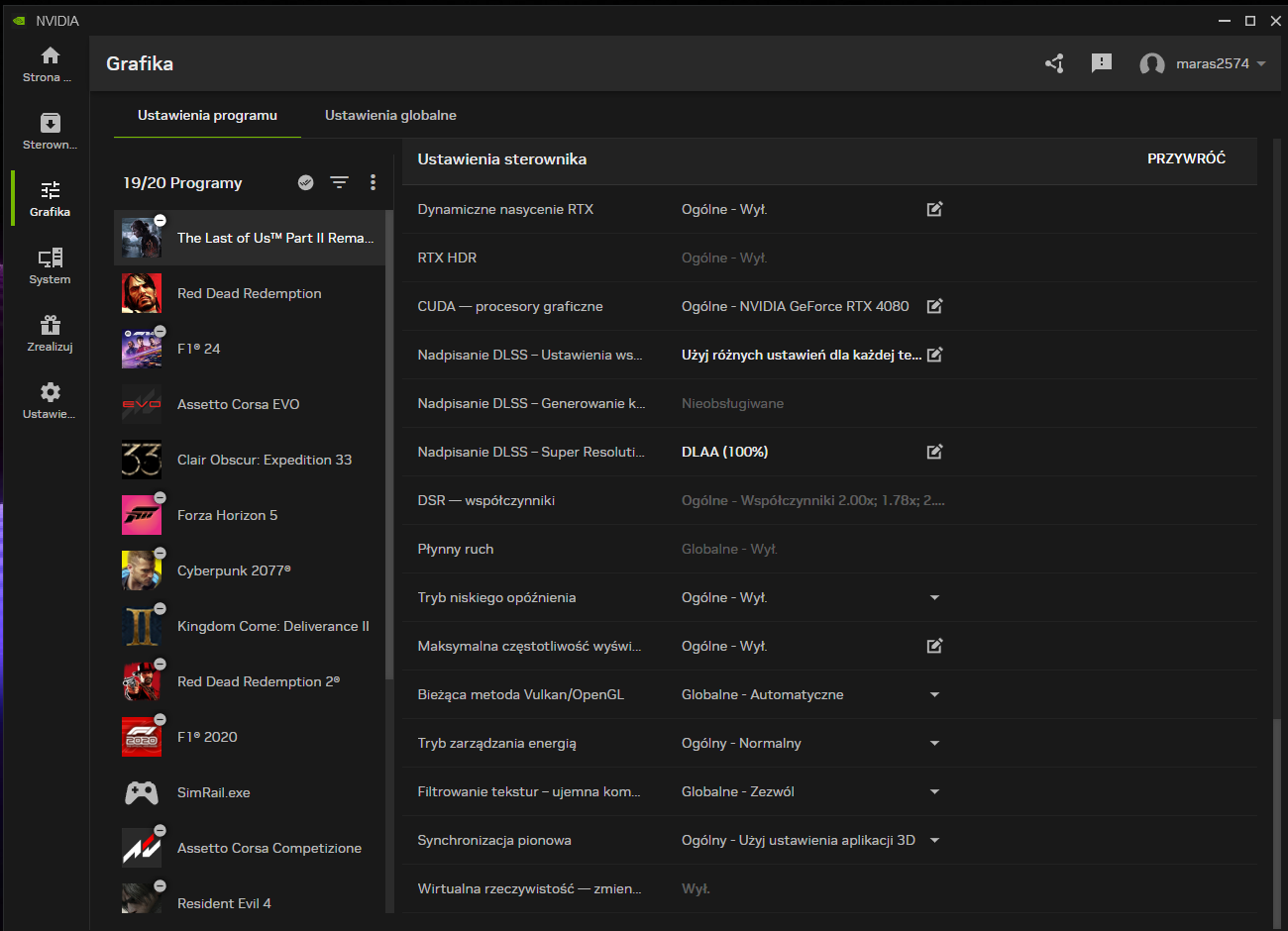
Task: Expand the Tryb niskiego opóźnienia dropdown
Action: point(934,597)
